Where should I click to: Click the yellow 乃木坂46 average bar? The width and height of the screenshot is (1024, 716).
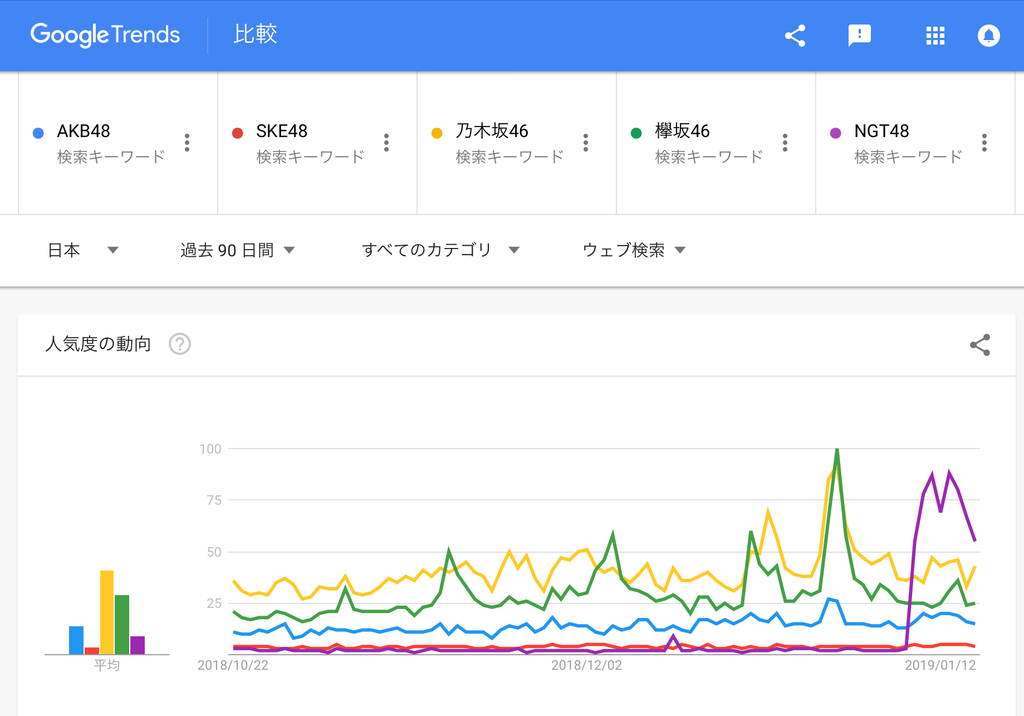point(106,612)
